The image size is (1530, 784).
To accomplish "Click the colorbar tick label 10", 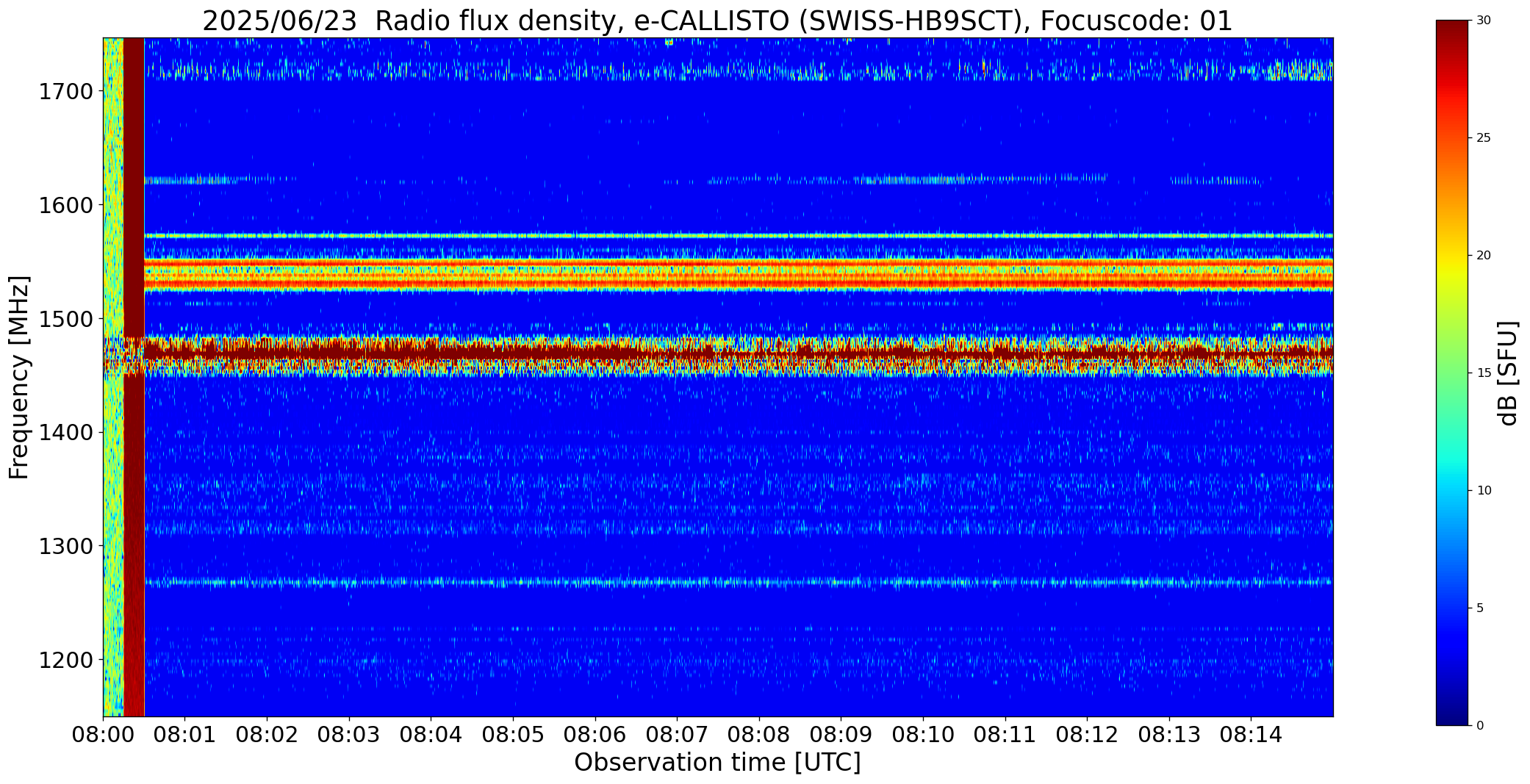I will tap(1484, 491).
